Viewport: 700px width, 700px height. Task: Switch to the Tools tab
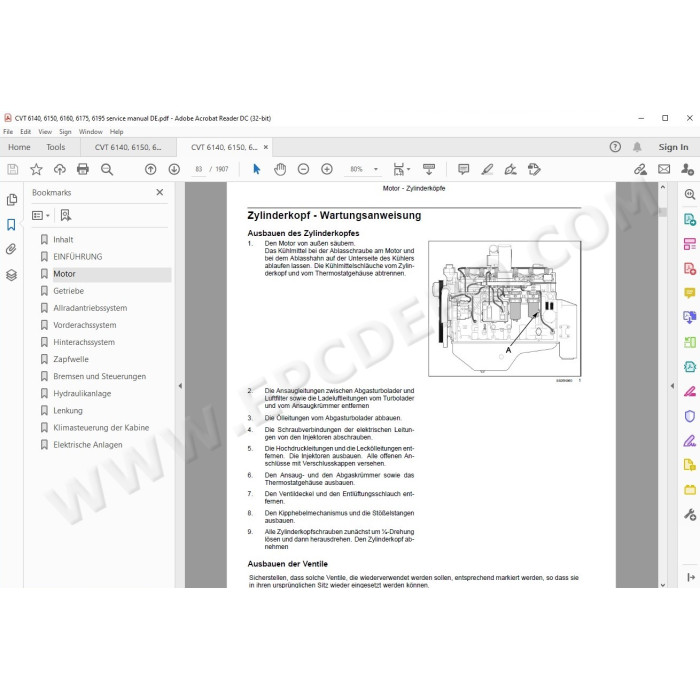click(55, 147)
